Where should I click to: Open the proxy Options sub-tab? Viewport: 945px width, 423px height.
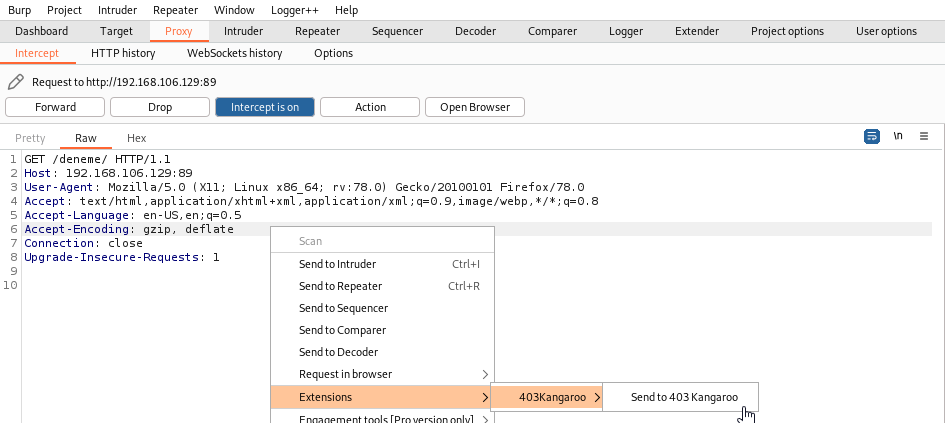click(333, 53)
